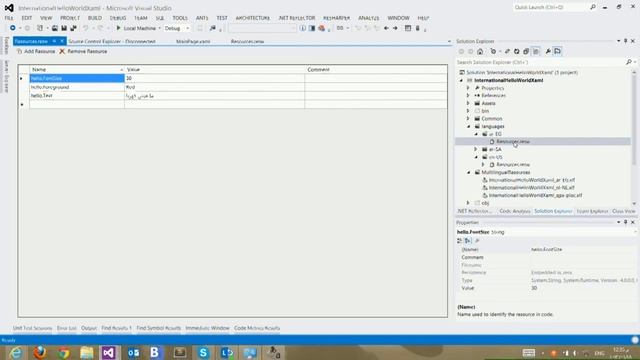Open Outlook from the taskbar
This screenshot has width=640, height=360.
[x=133, y=352]
